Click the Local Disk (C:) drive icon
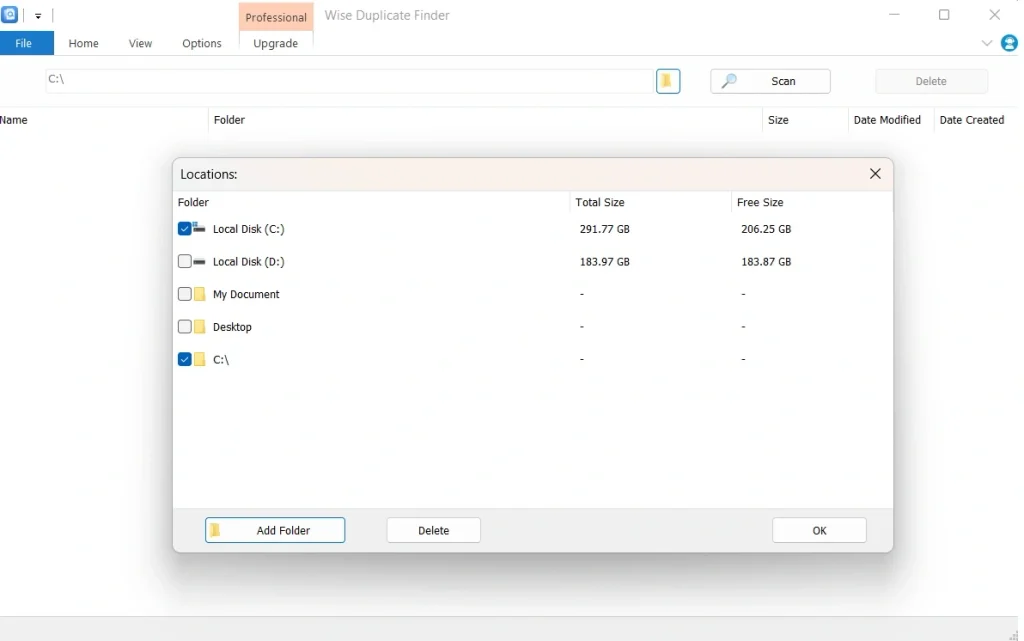Viewport: 1024px width, 641px height. (199, 228)
